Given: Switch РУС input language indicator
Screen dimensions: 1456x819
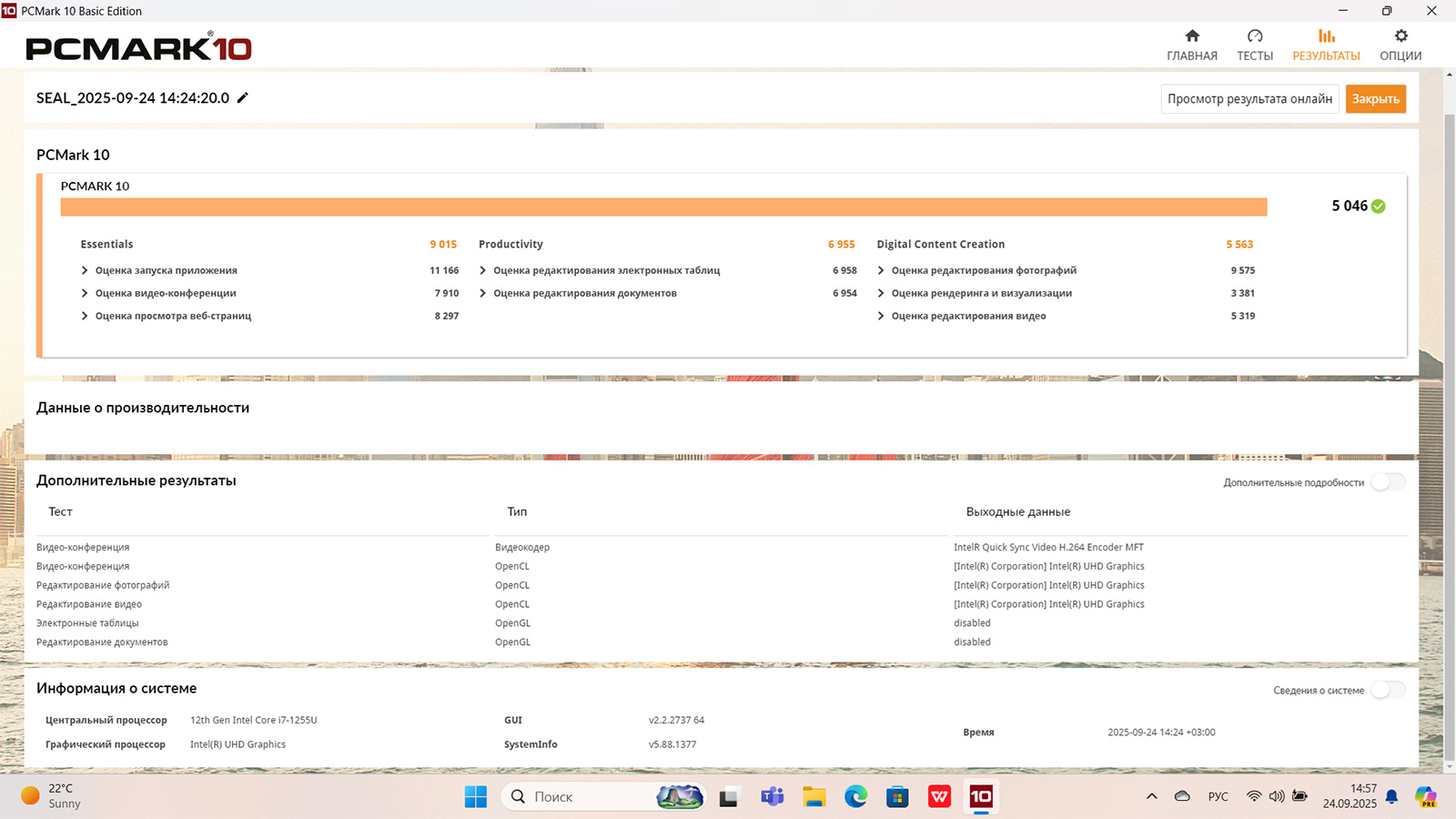Looking at the screenshot, I should [1218, 796].
